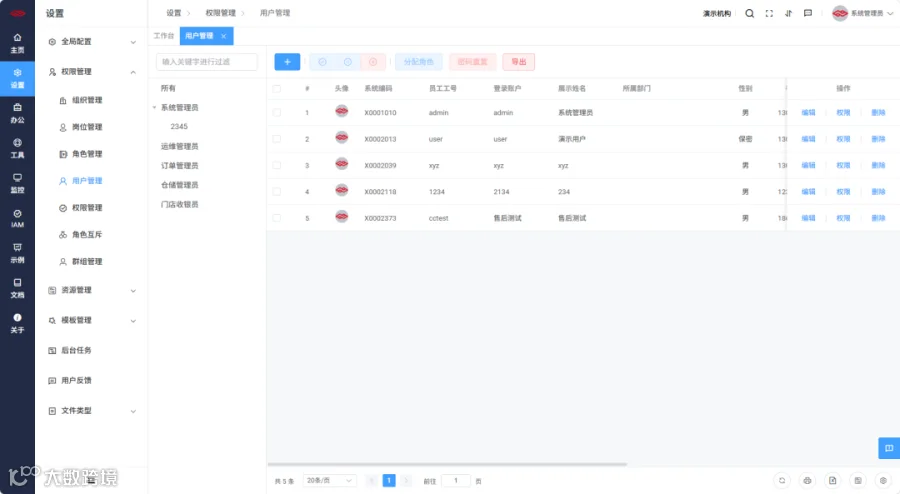Open 角色互斥 menu item
Image resolution: width=900 pixels, height=494 pixels.
click(x=87, y=235)
